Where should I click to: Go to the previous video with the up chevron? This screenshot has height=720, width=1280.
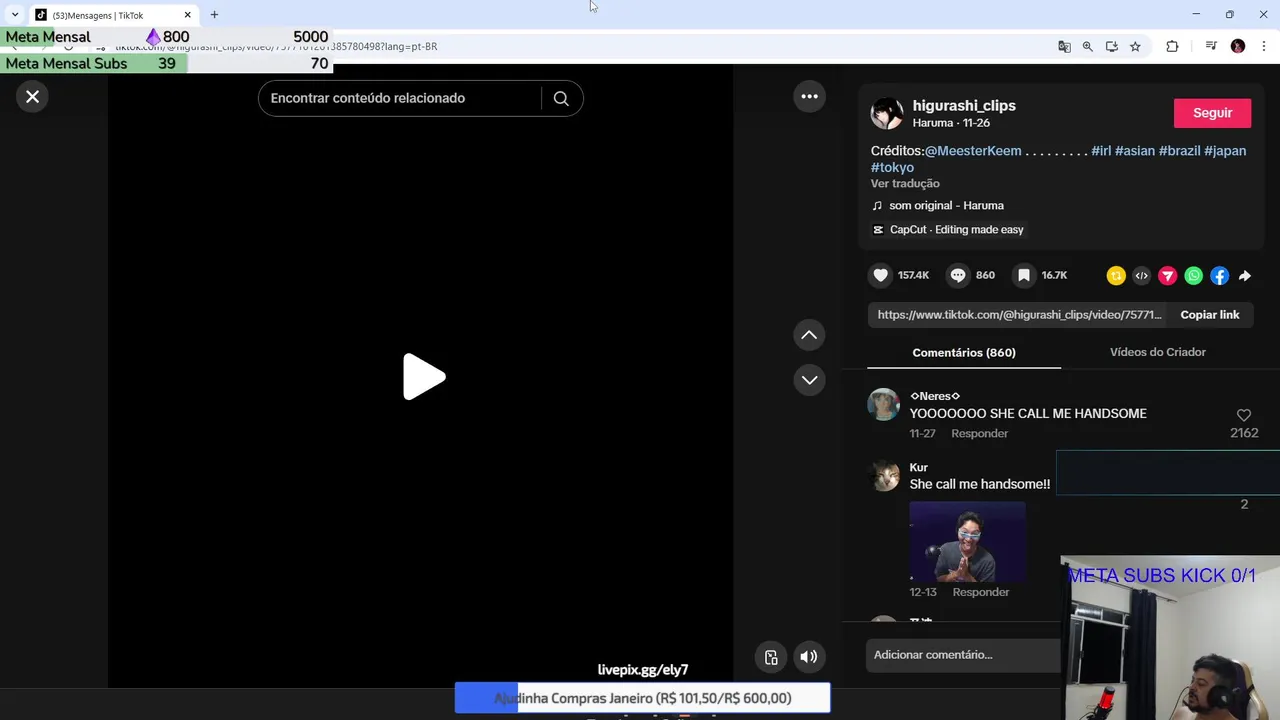tap(809, 335)
